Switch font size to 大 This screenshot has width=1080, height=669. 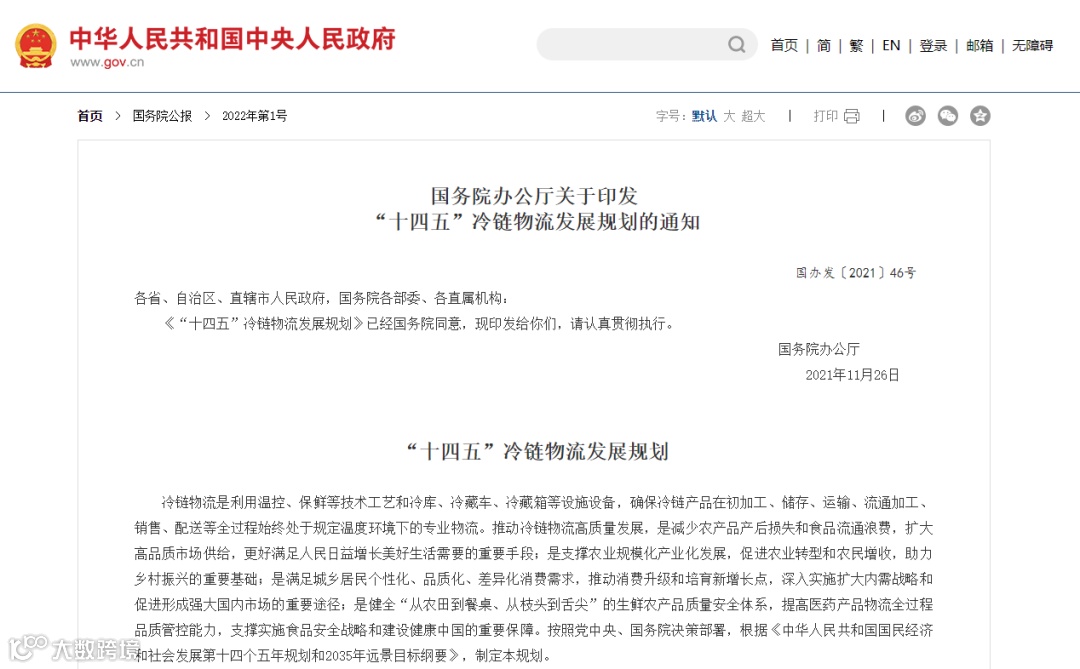(729, 116)
